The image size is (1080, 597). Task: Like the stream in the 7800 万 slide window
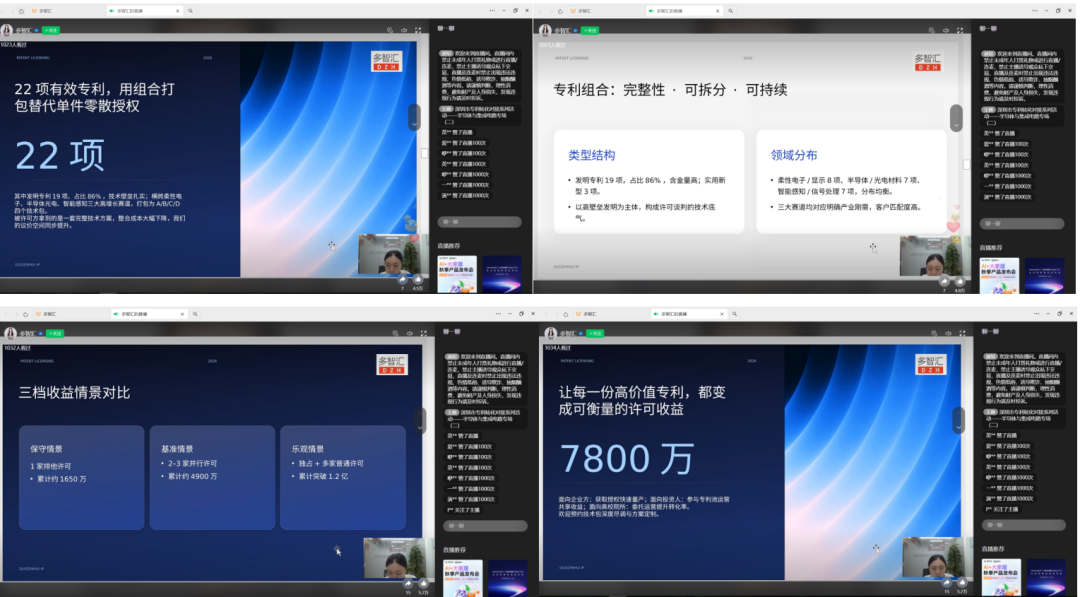(962, 583)
